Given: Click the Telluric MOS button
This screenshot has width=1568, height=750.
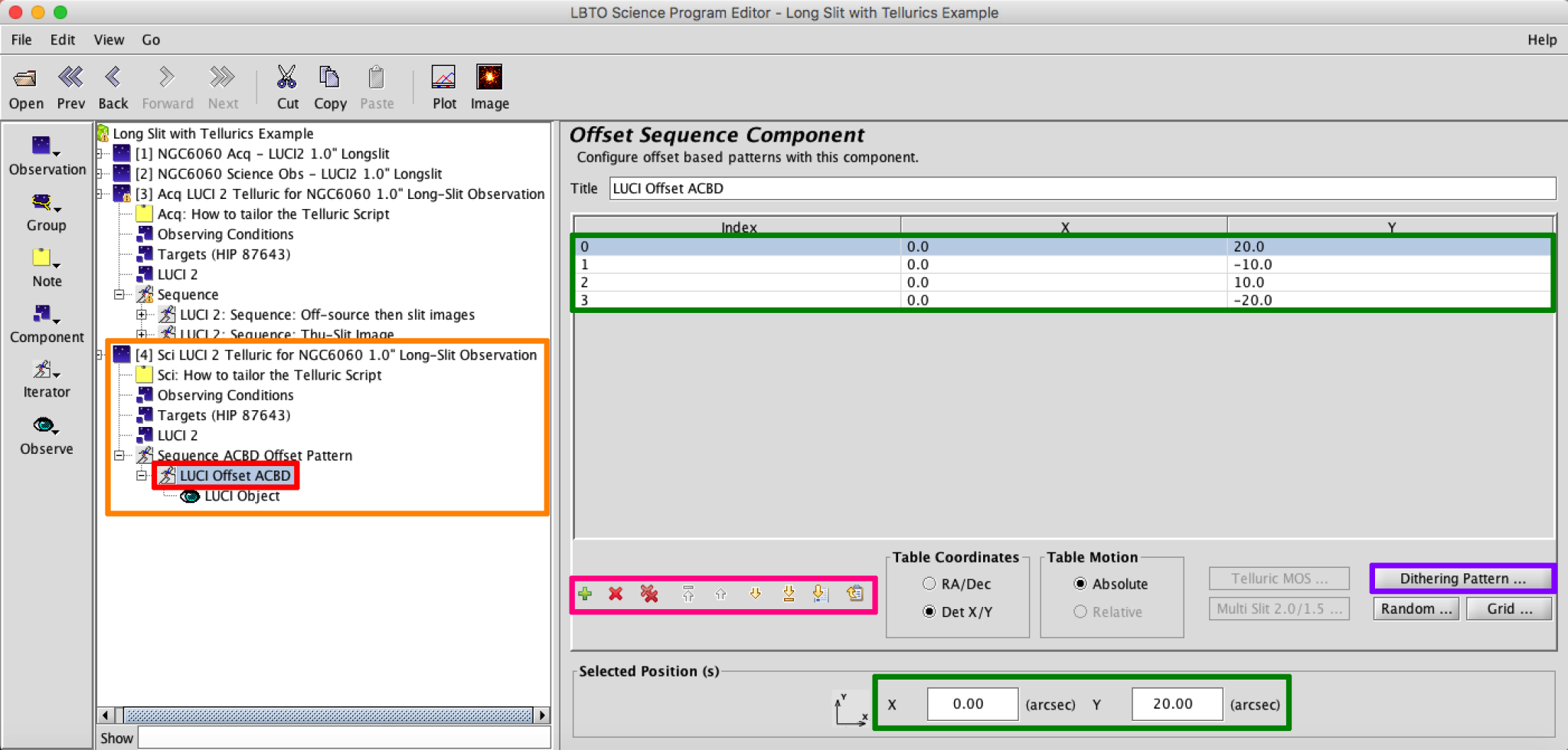Looking at the screenshot, I should coord(1279,579).
